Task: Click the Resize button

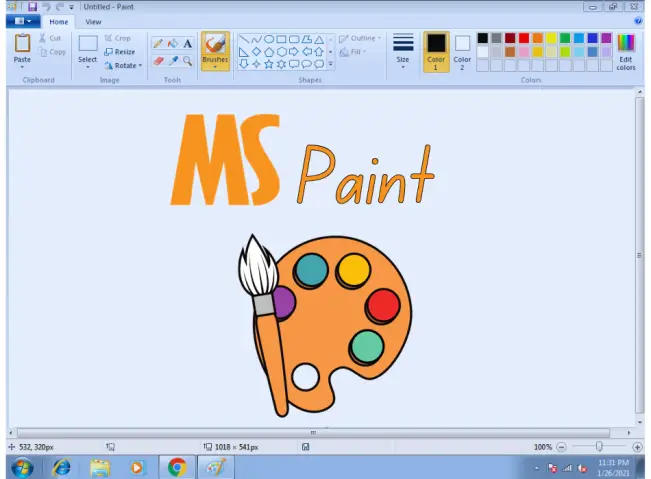Action: point(119,52)
